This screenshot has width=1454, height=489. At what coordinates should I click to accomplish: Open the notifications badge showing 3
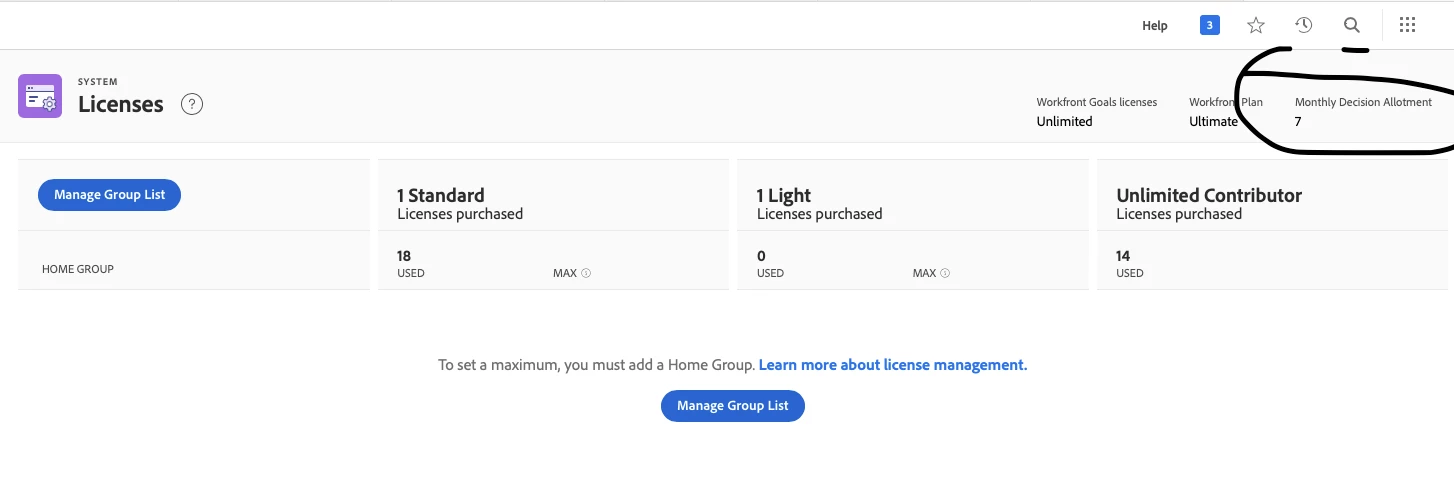pyautogui.click(x=1209, y=25)
